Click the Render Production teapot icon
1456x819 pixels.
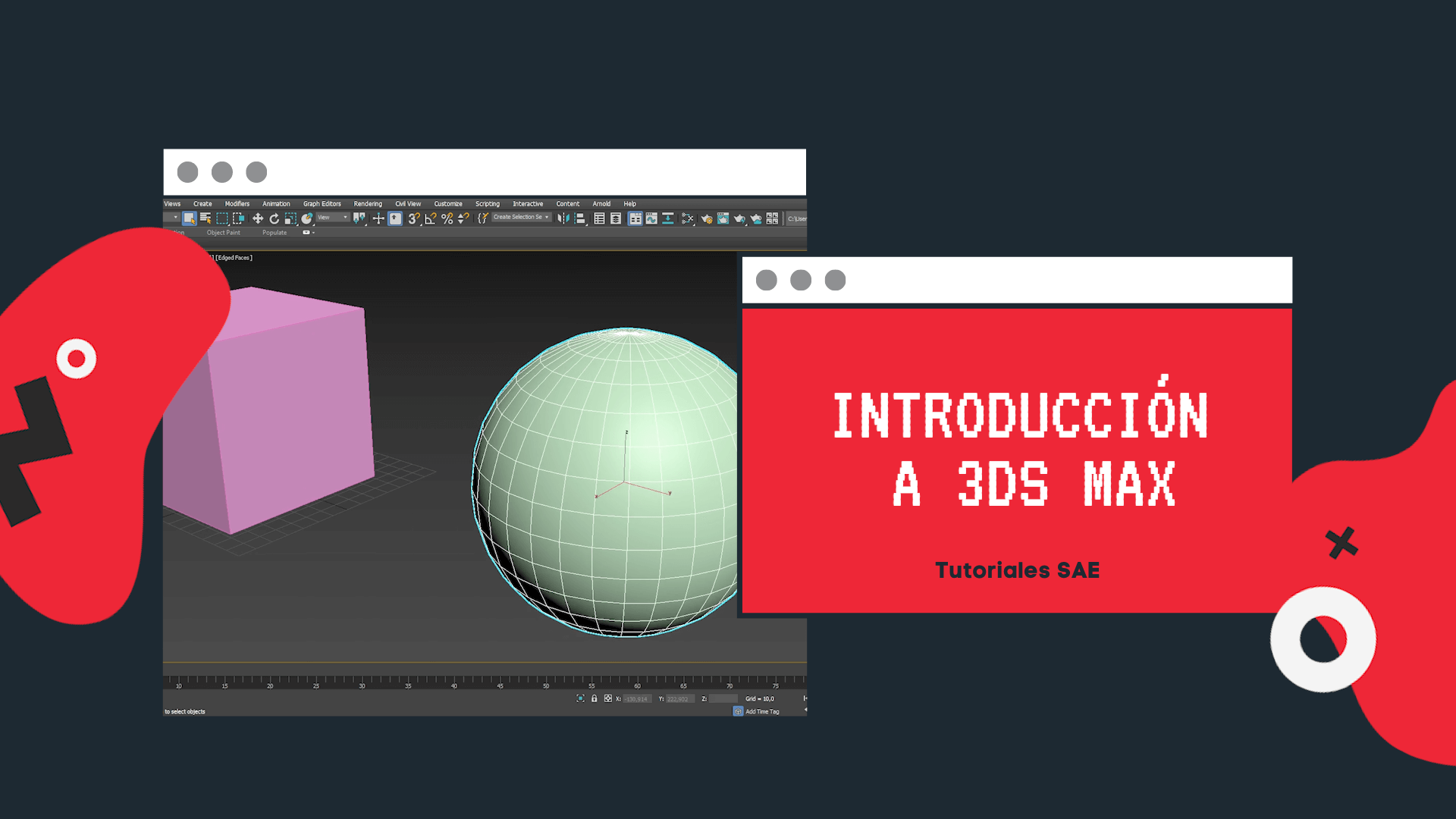pyautogui.click(x=739, y=218)
